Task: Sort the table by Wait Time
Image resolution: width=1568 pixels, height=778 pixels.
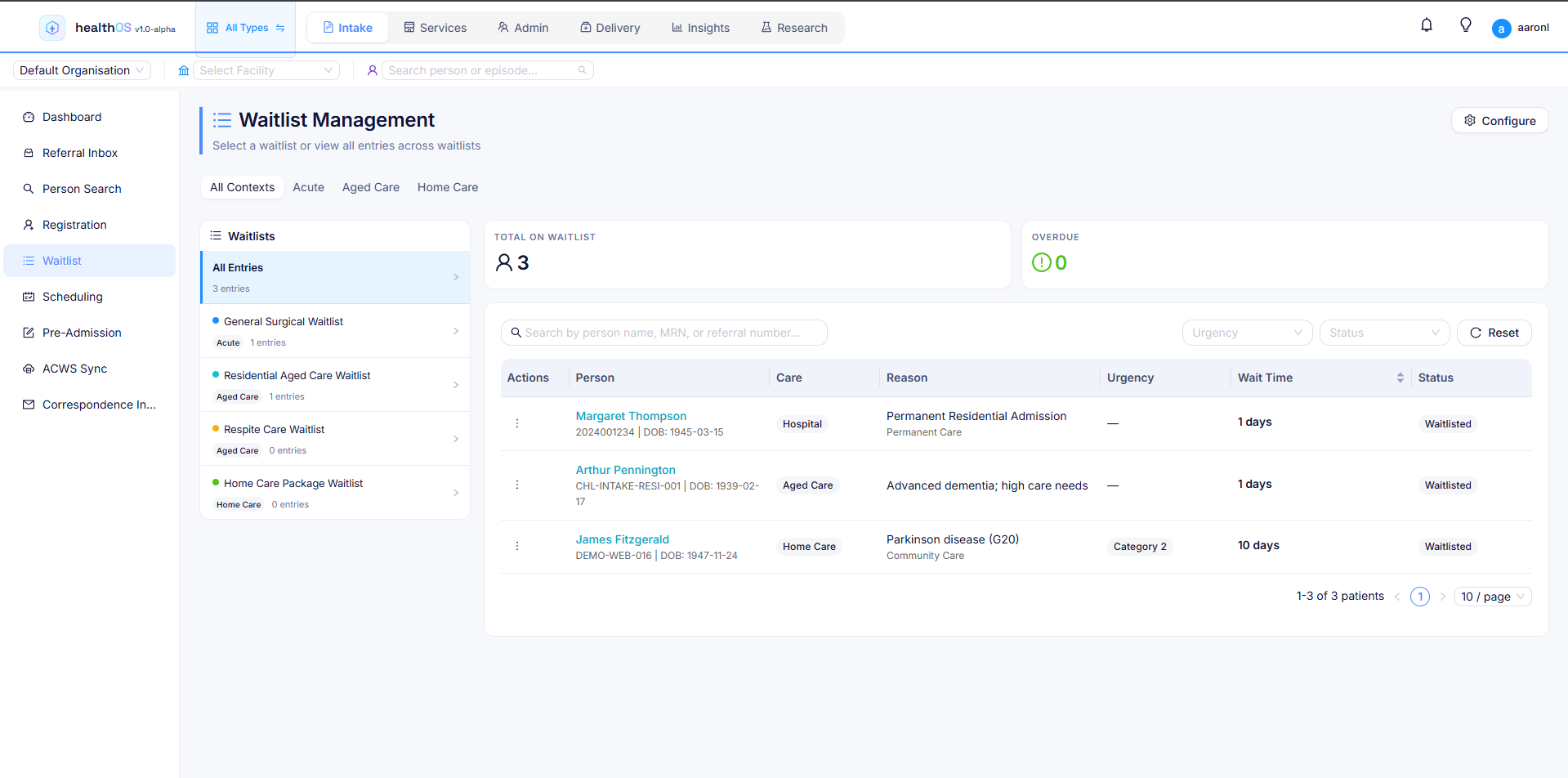Action: [1400, 378]
